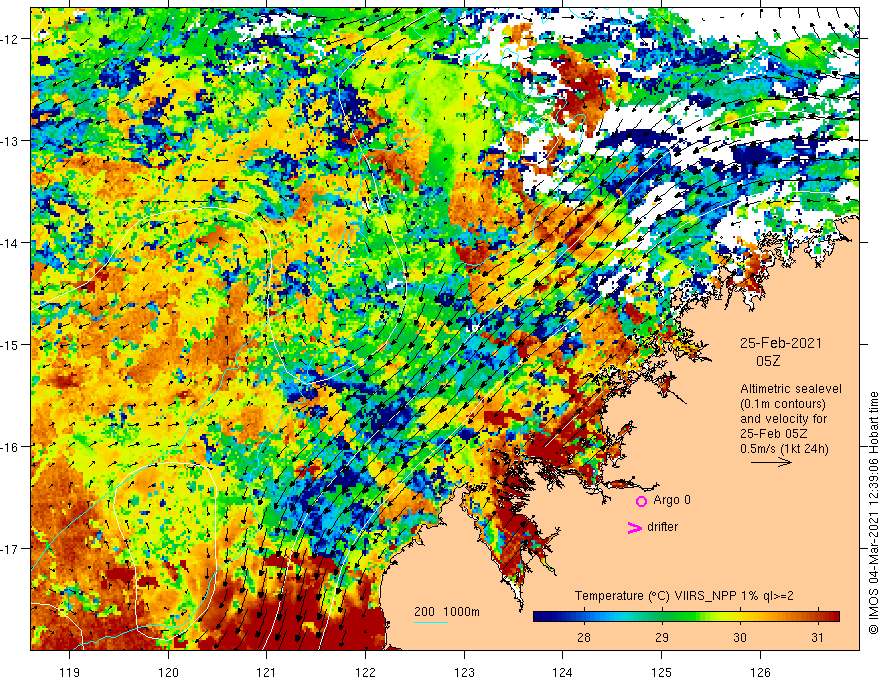This screenshot has width=880, height=680.
Task: Click the '25-Feb-2021' date label
Action: click(x=781, y=343)
